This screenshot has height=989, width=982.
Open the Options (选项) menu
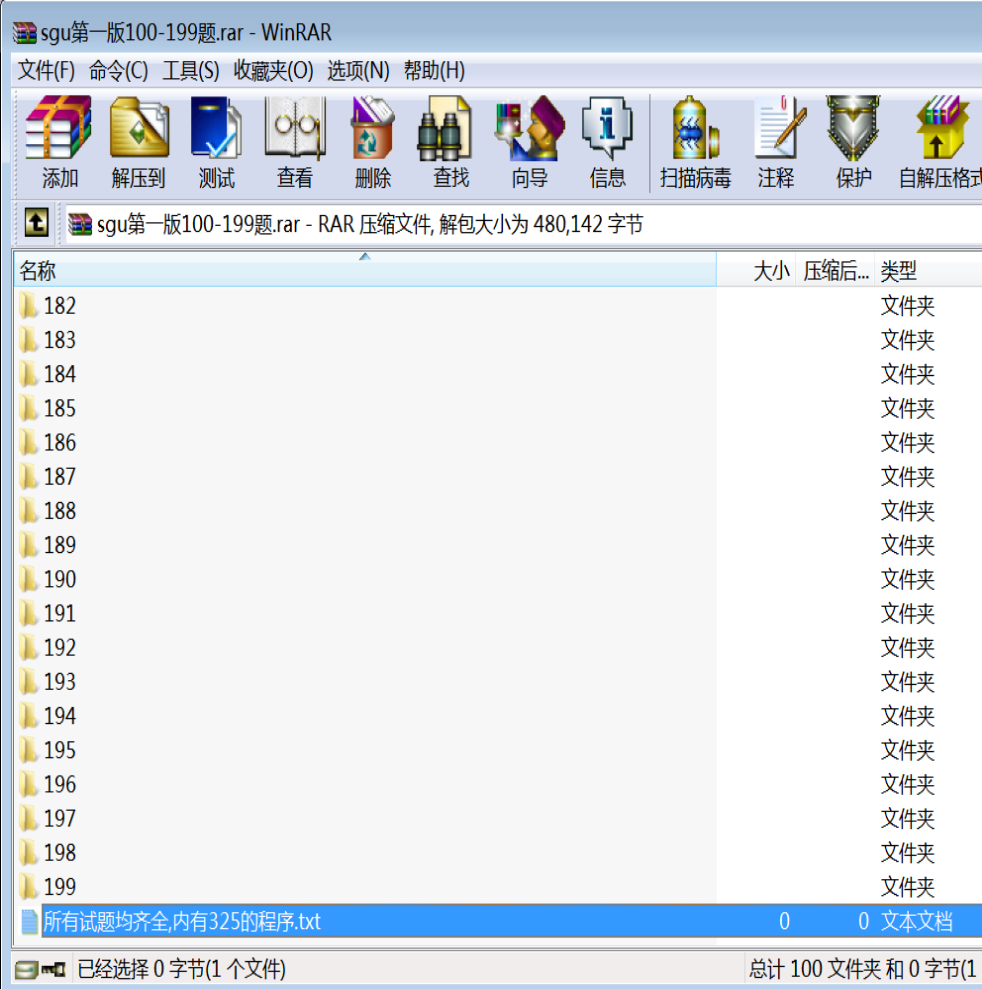[358, 70]
